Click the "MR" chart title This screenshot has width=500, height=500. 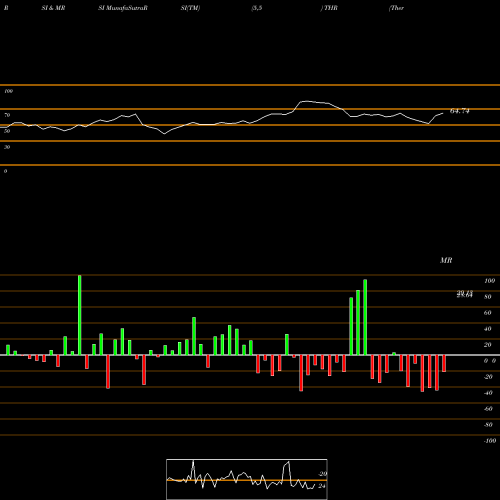click(446, 260)
